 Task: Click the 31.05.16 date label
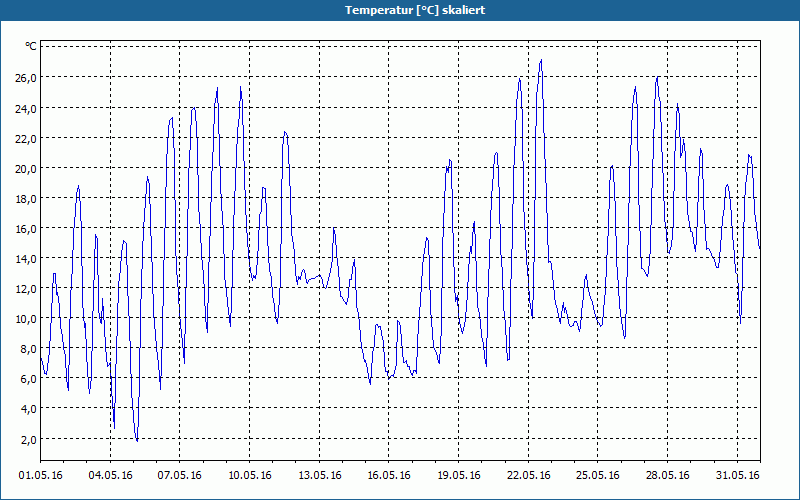point(738,476)
